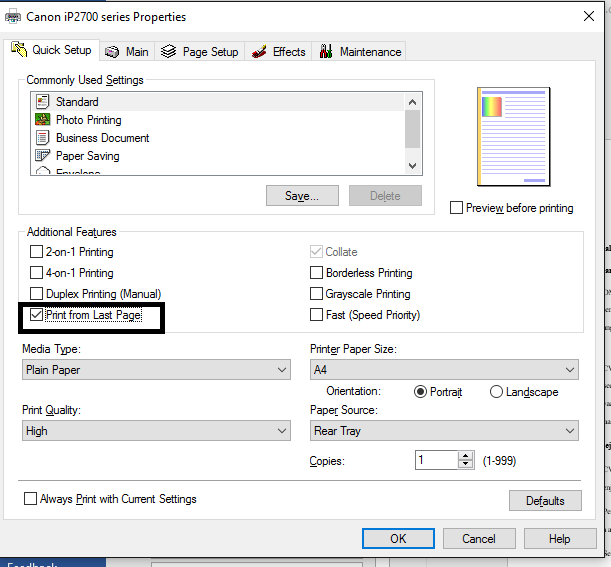Click the Photo Printing profile icon
Screen dimensions: 611x567
42,119
